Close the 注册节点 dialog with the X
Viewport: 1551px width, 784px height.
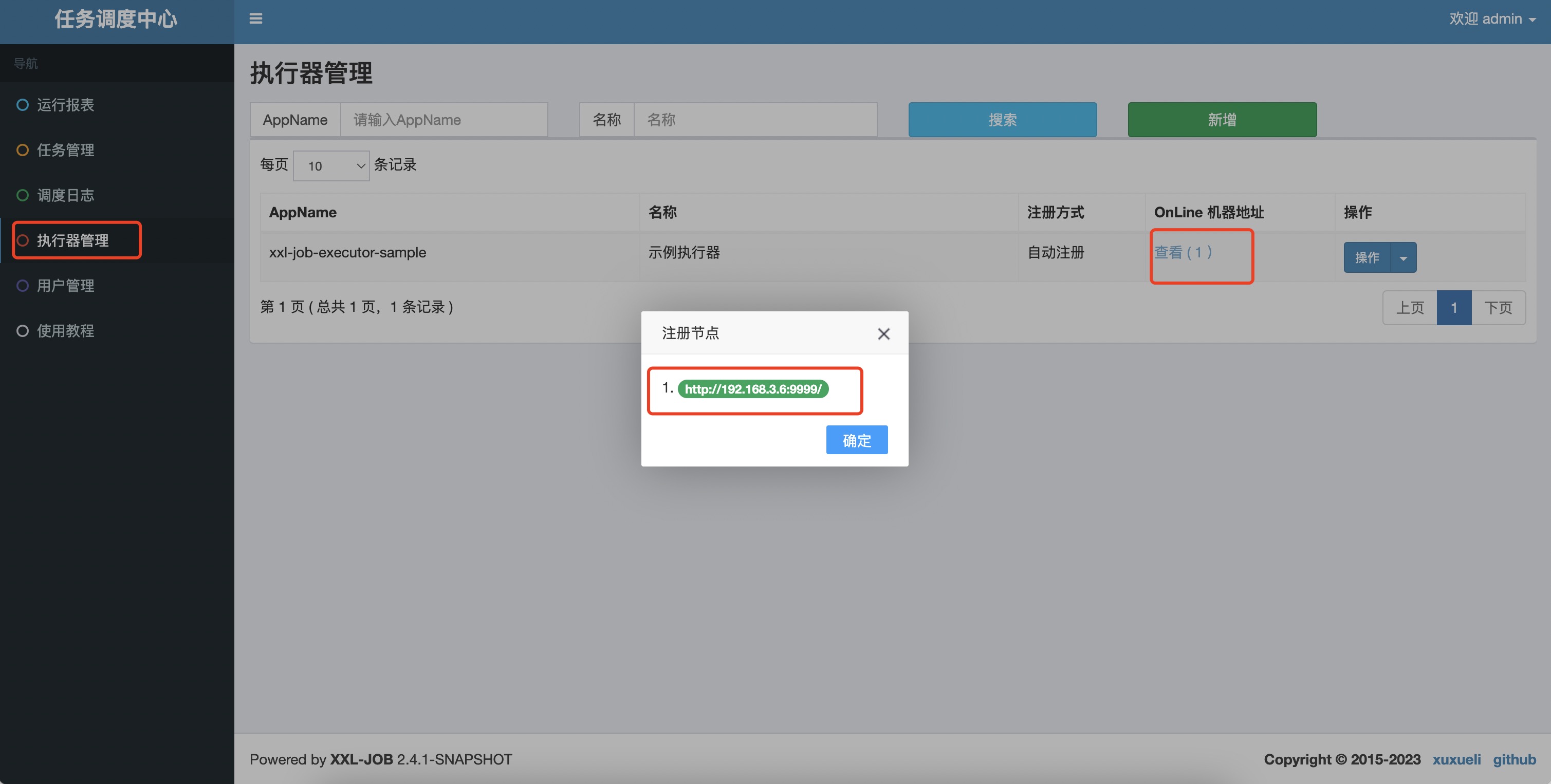(x=883, y=333)
